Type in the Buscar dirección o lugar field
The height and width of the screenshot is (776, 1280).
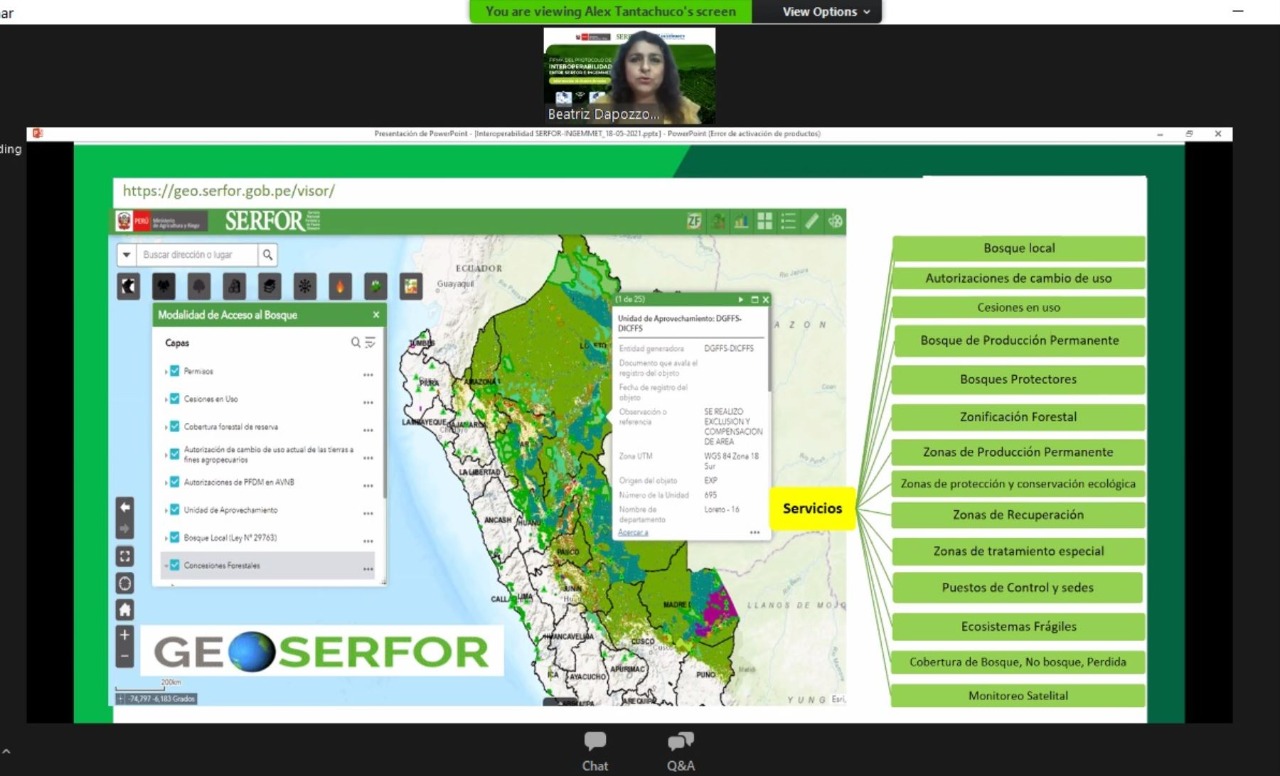(x=195, y=255)
